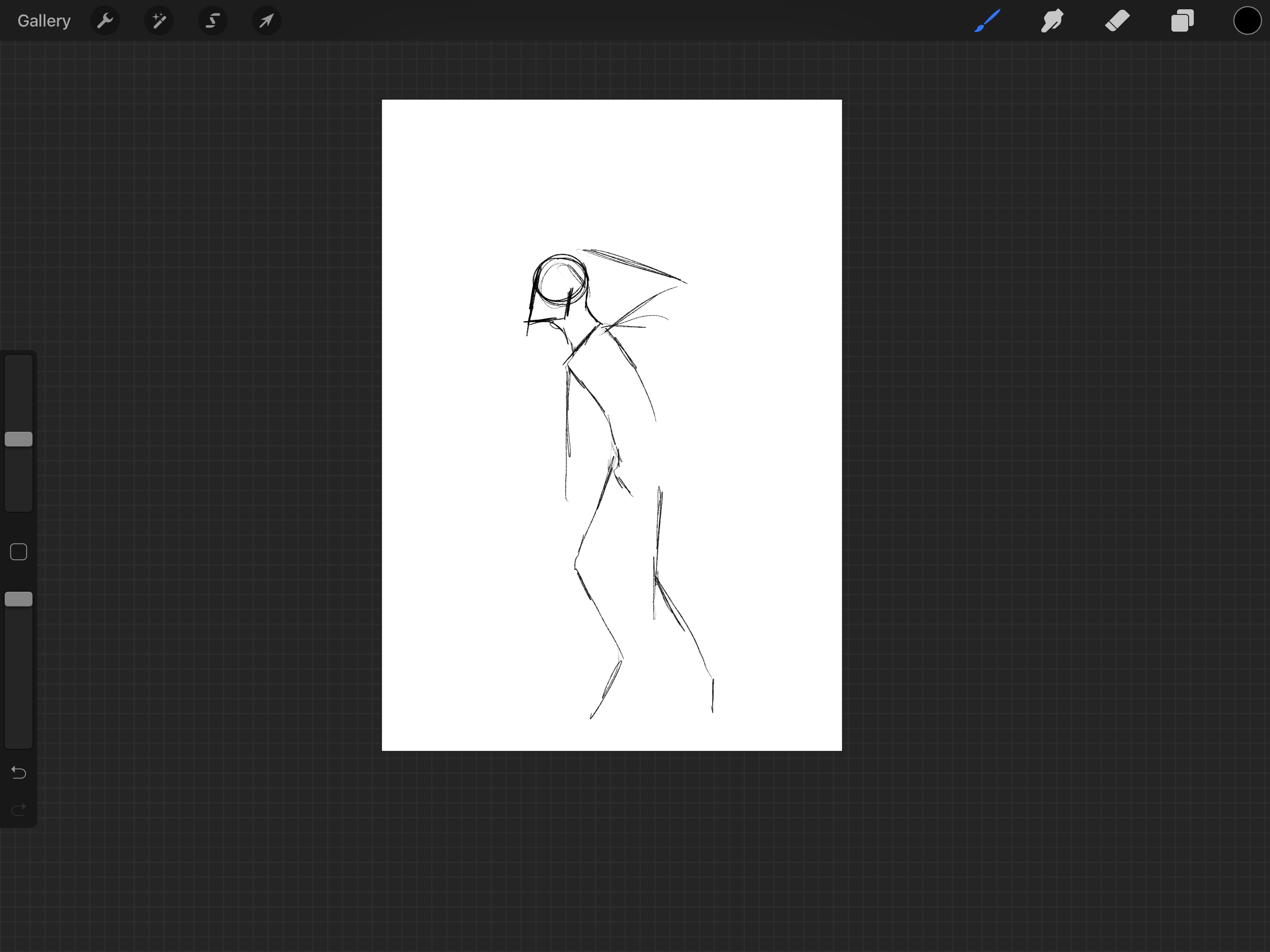Click the brush opacity slider handle

(19, 599)
